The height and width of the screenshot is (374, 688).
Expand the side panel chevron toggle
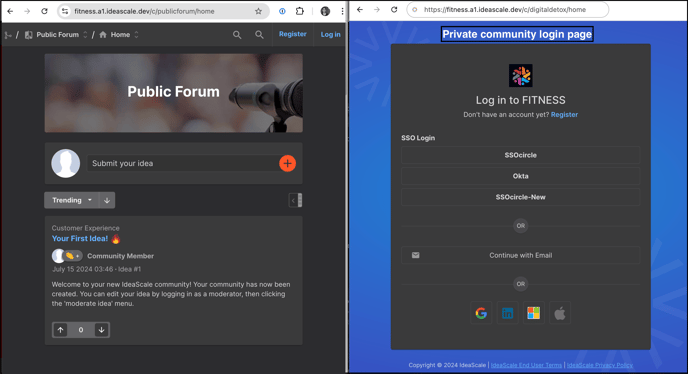pos(295,200)
